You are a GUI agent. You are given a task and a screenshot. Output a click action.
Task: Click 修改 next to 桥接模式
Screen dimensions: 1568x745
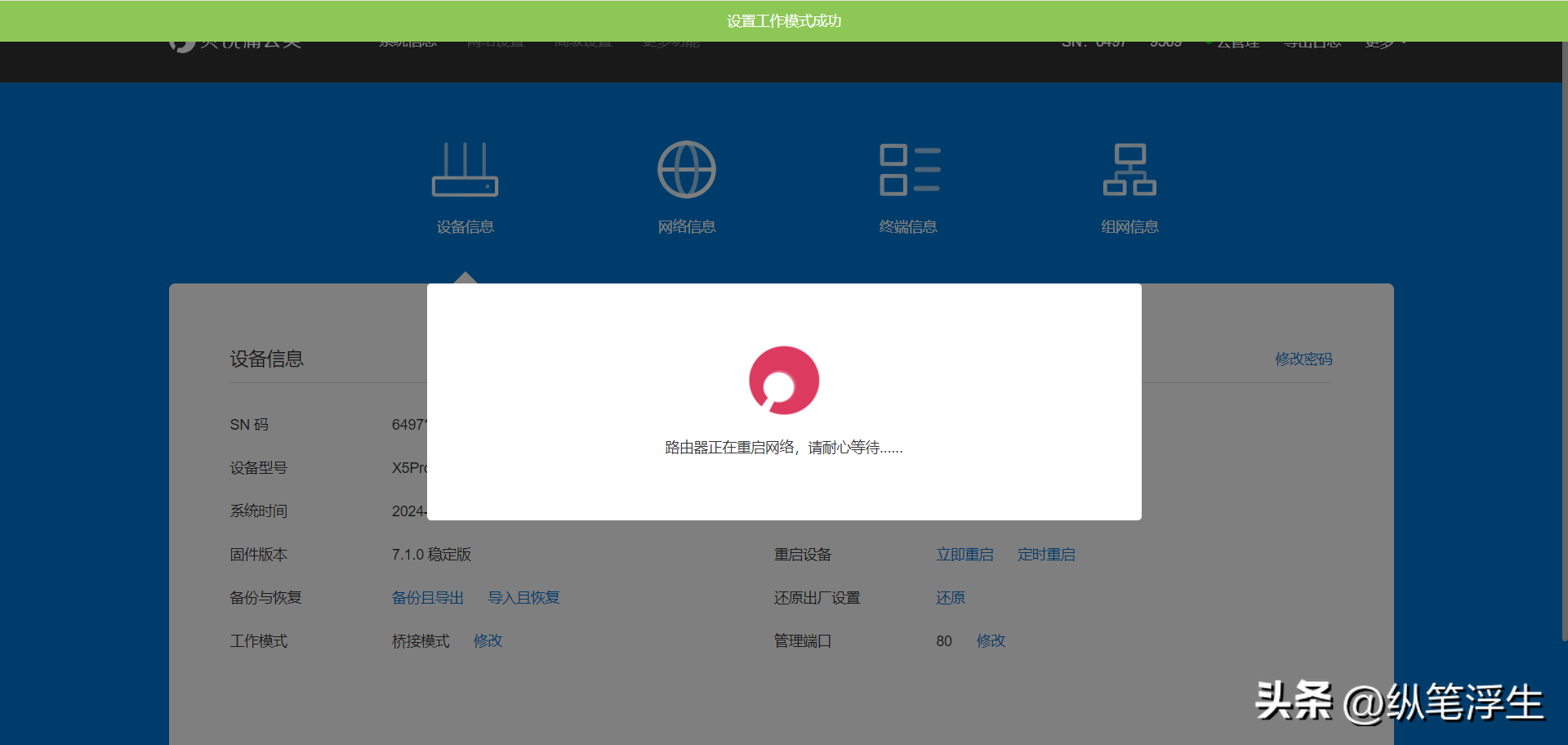click(488, 641)
